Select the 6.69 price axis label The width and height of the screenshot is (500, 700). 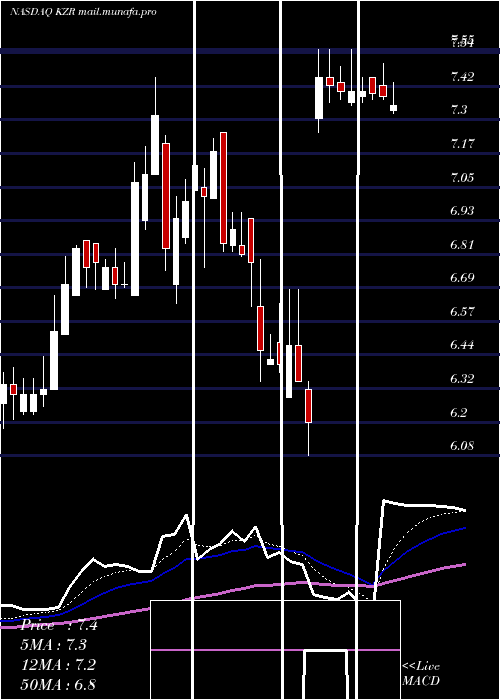(x=462, y=278)
